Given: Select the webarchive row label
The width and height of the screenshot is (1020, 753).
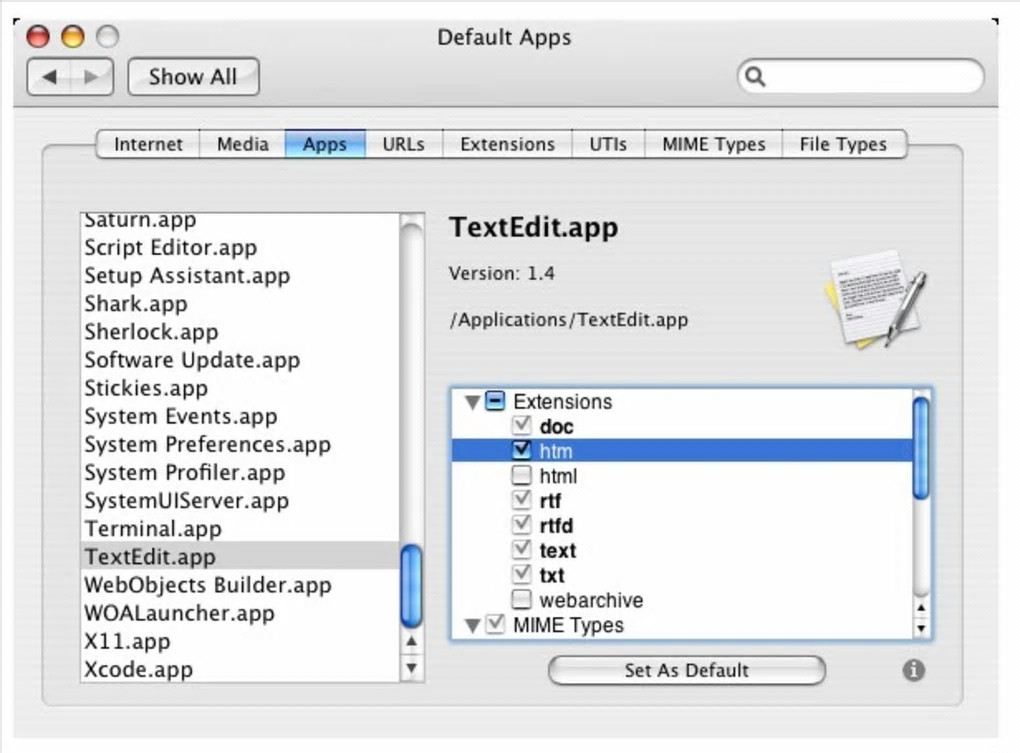Looking at the screenshot, I should coord(591,600).
